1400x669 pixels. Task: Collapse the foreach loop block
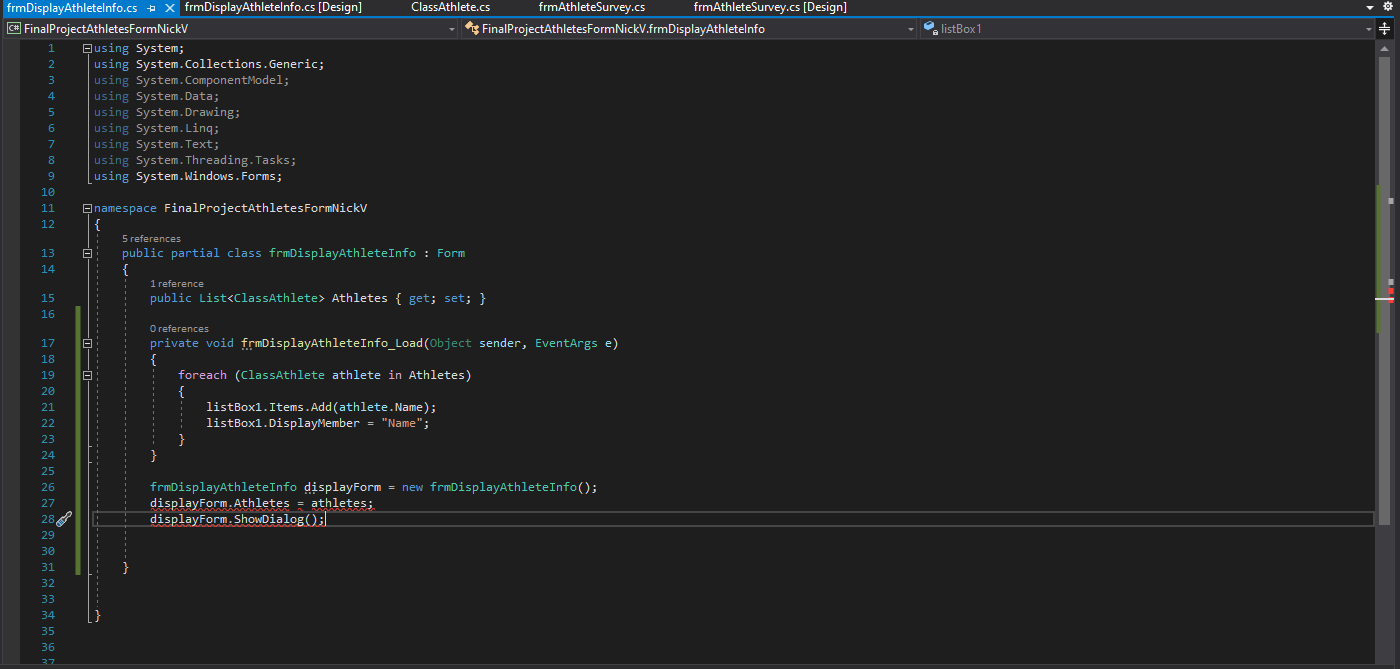pos(88,375)
